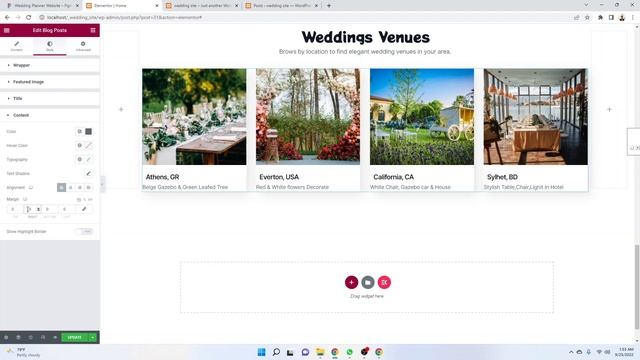This screenshot has width=640, height=360.
Task: Switch to the Style tab
Action: [x=50, y=46]
